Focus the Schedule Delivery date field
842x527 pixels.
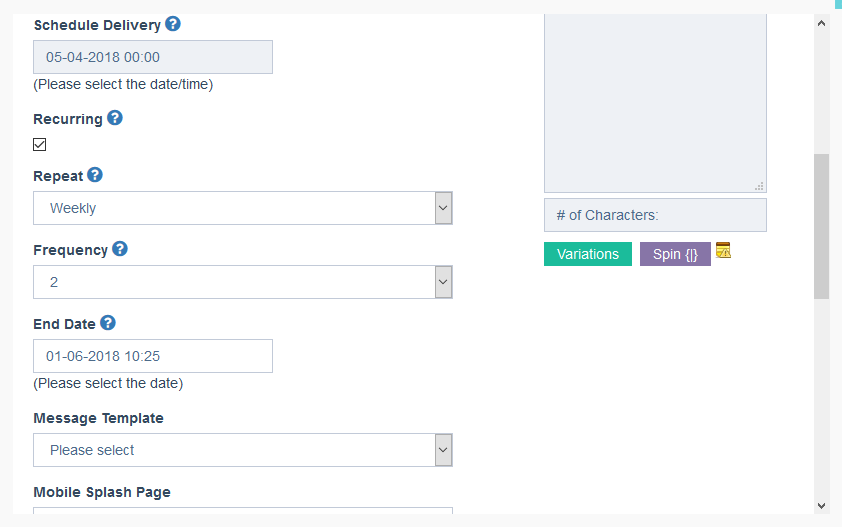(x=153, y=57)
